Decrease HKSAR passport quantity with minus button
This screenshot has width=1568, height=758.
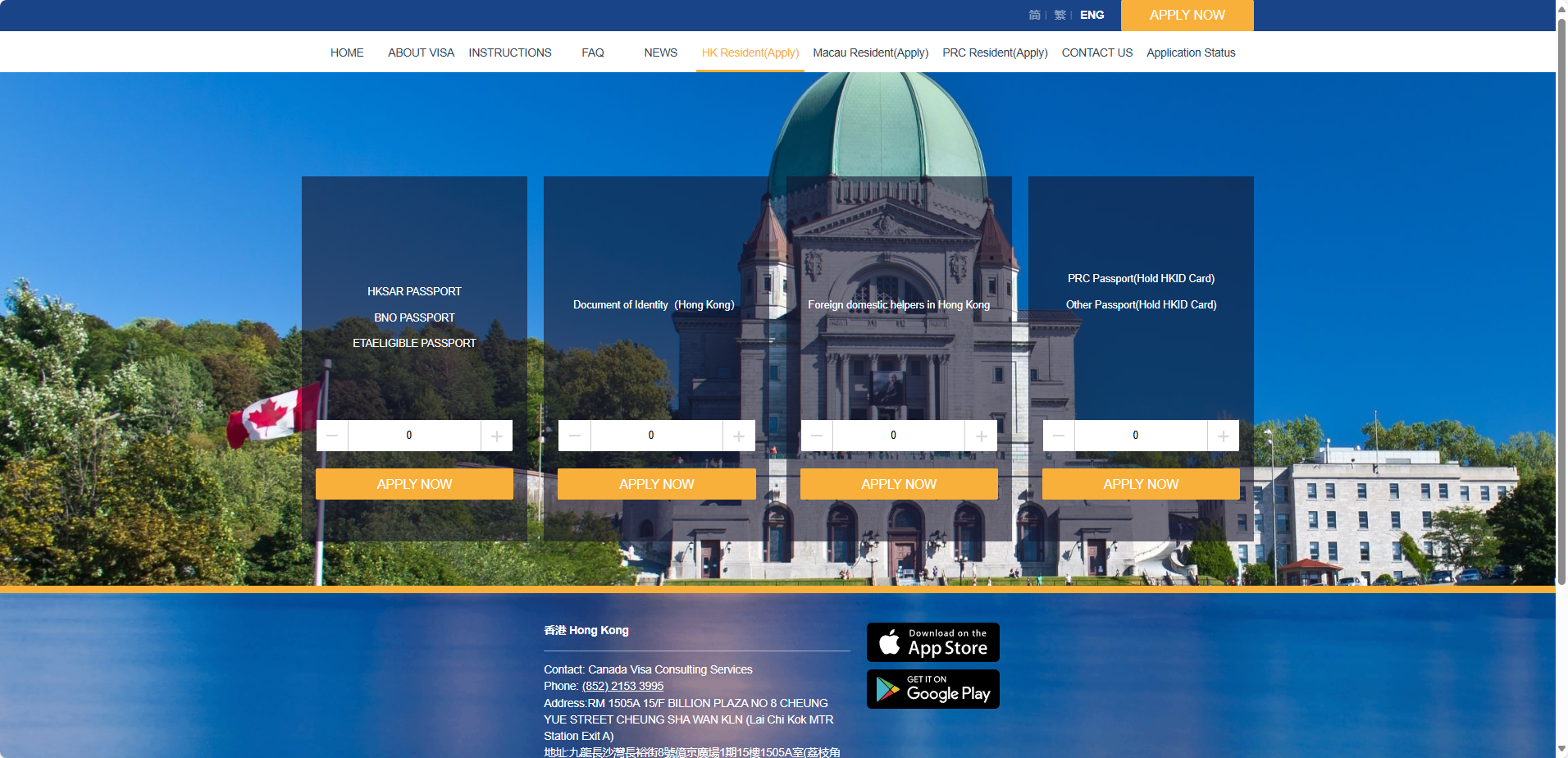[x=332, y=436]
